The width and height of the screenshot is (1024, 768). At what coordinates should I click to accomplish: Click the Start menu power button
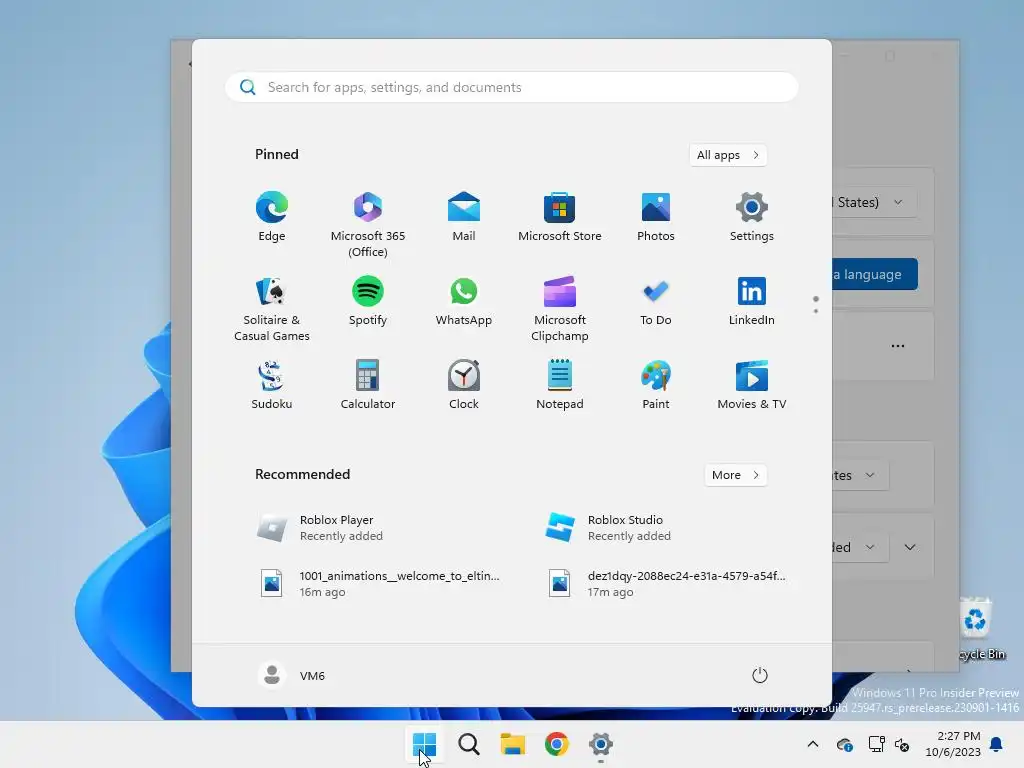[x=760, y=675]
